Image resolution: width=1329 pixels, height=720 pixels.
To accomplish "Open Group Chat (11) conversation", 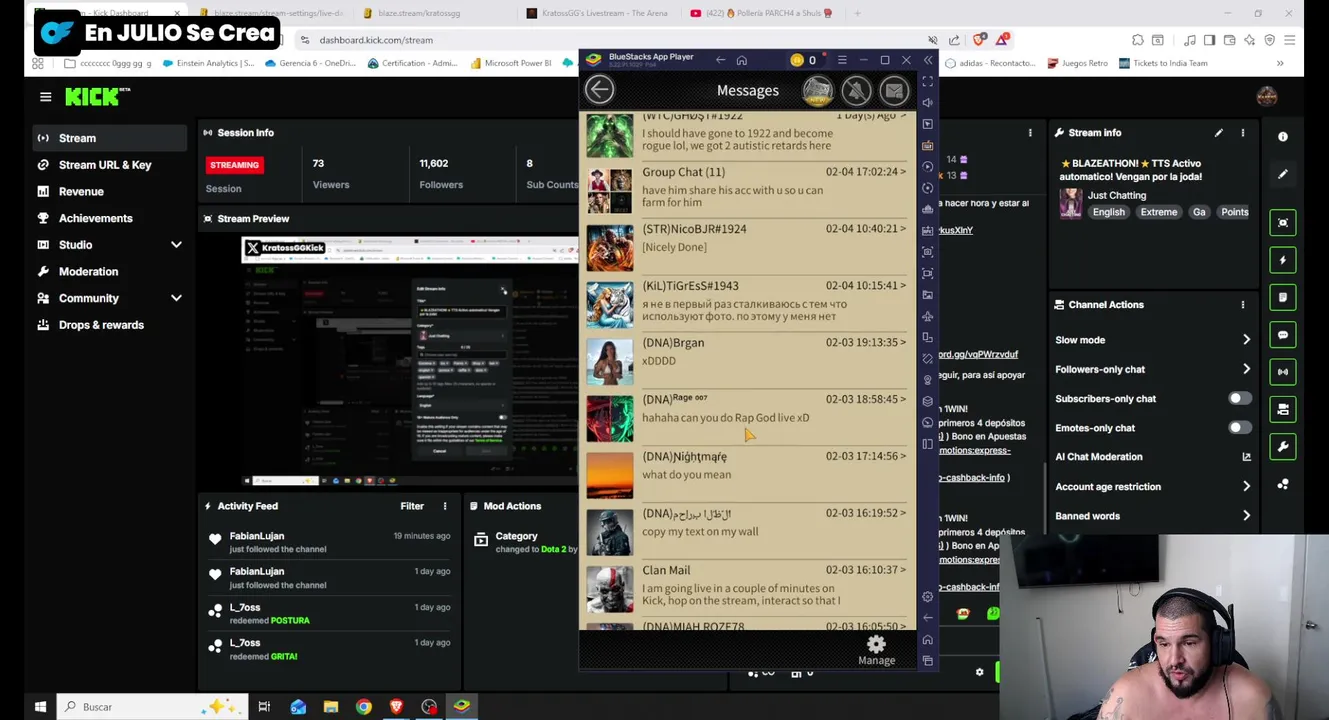I will click(x=746, y=189).
